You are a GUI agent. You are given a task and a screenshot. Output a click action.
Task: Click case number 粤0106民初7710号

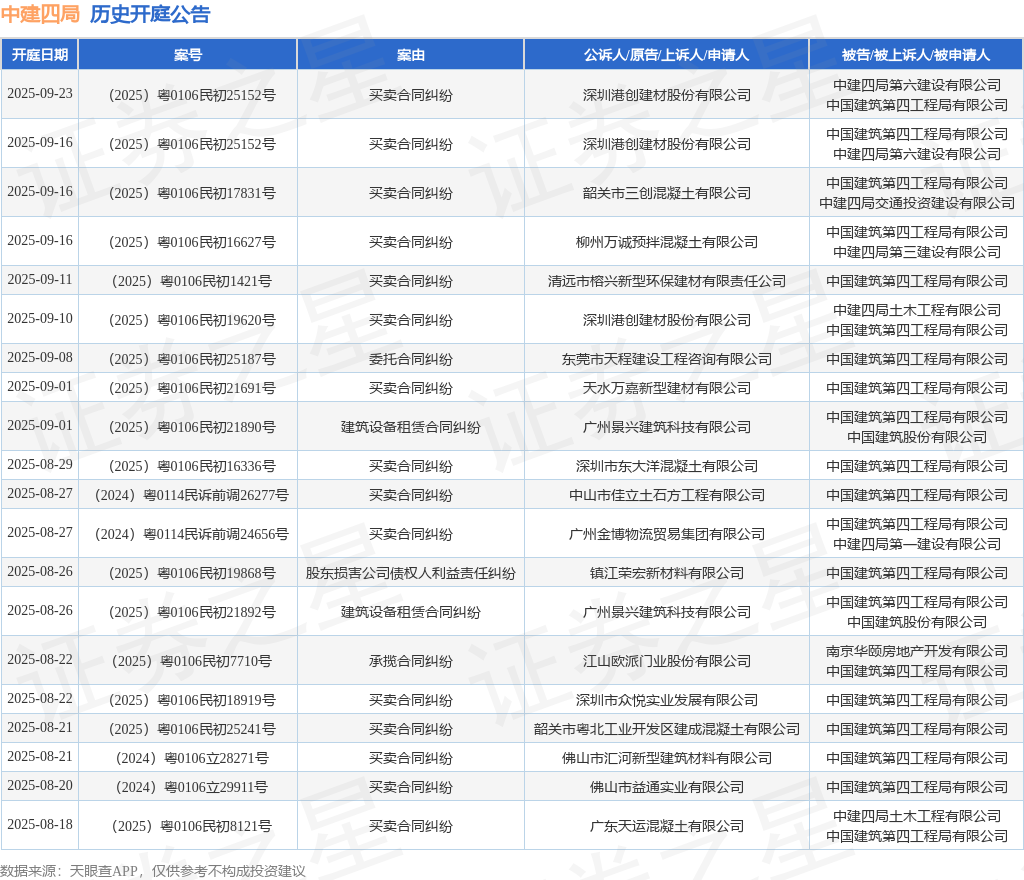point(216,661)
